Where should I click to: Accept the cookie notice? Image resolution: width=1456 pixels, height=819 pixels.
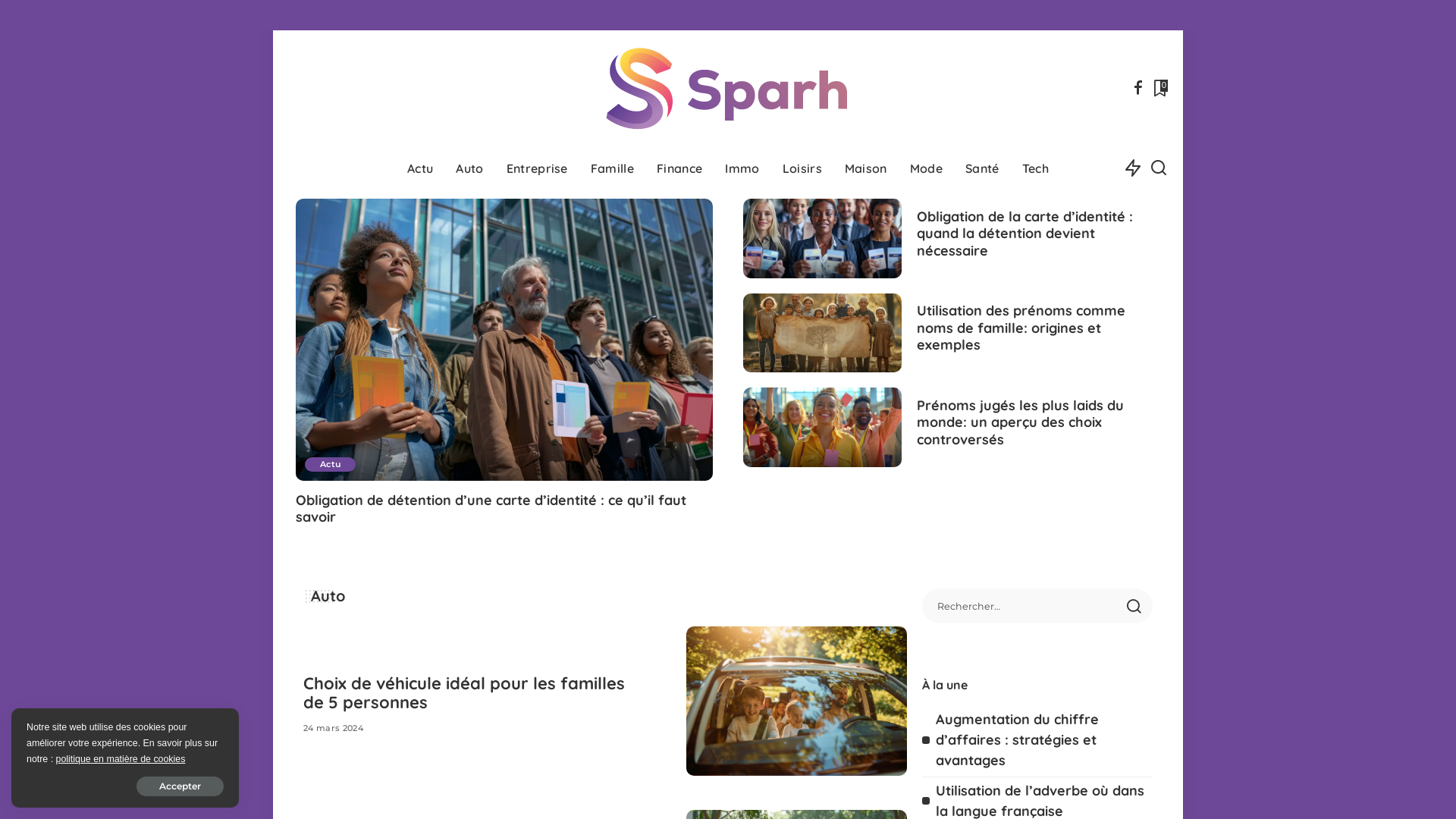tap(180, 786)
